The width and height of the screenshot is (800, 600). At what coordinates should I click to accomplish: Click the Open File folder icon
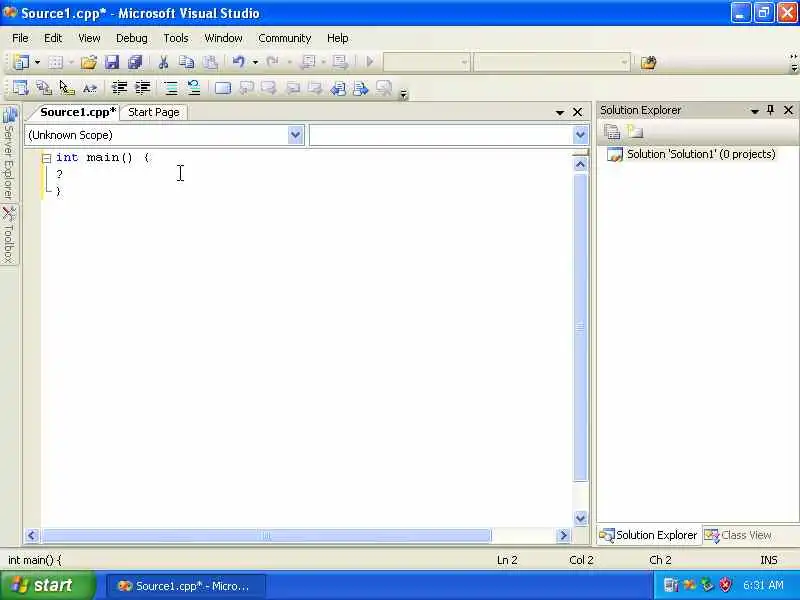click(x=88, y=62)
